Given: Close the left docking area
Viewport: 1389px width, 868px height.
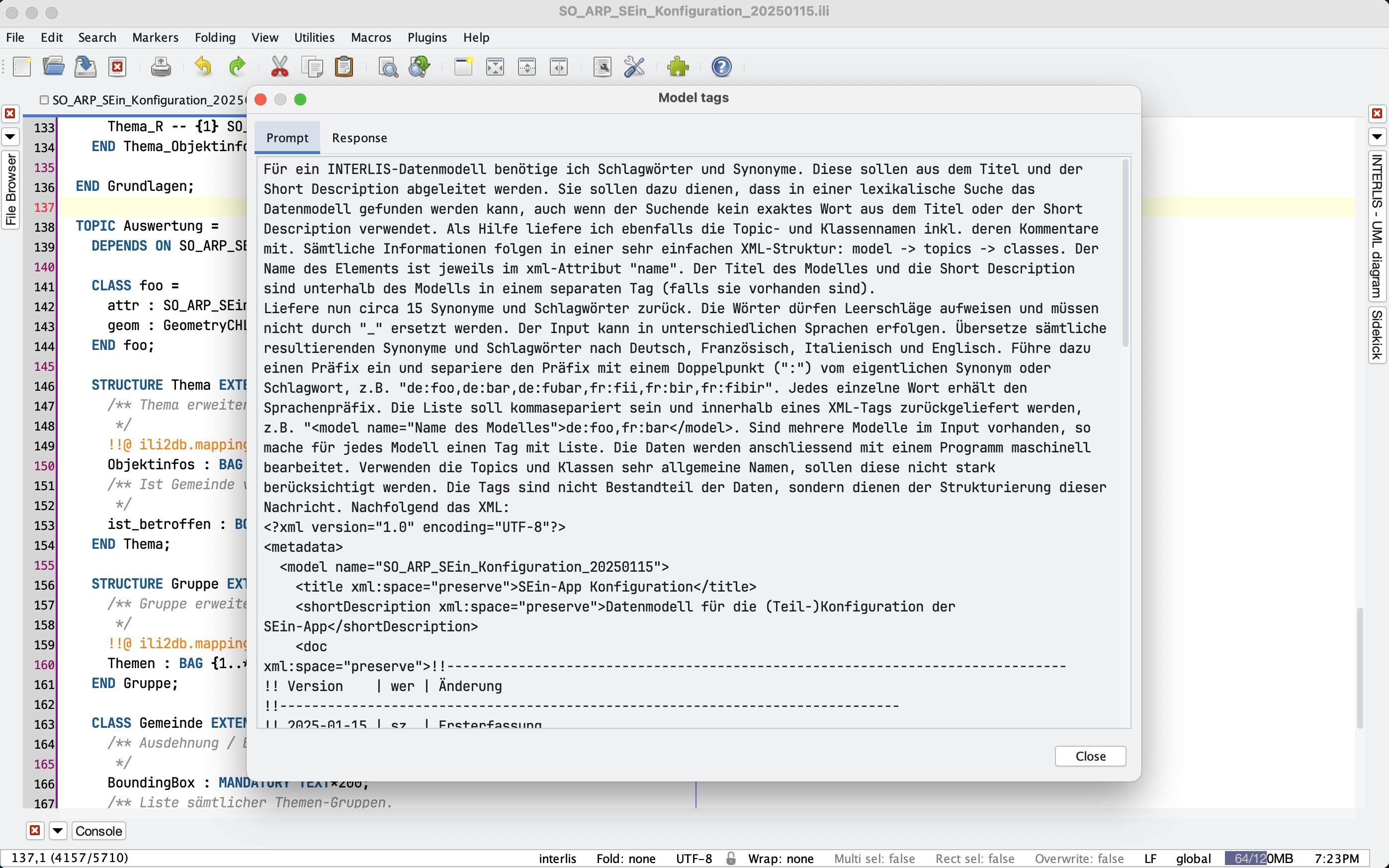Looking at the screenshot, I should pos(10,114).
